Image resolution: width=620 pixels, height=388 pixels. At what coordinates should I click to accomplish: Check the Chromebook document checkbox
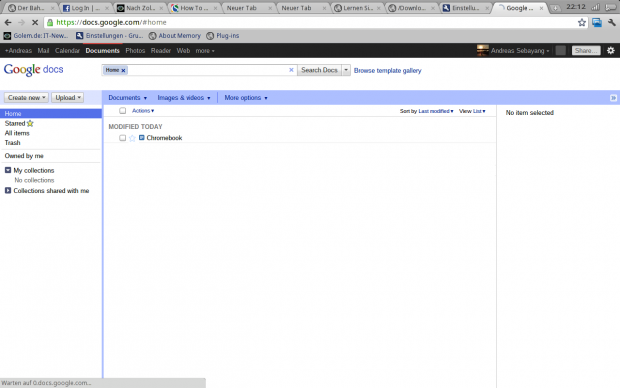point(123,138)
